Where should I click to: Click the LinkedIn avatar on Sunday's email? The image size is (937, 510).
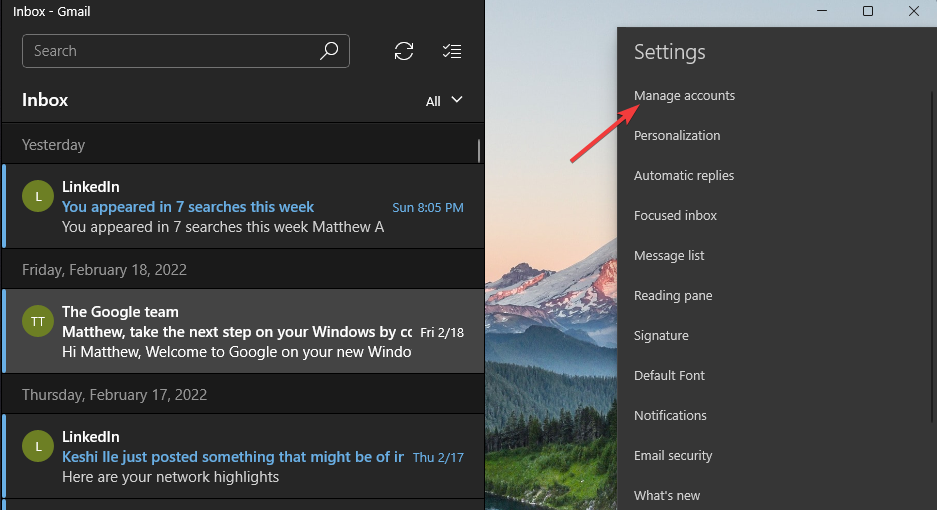click(38, 196)
